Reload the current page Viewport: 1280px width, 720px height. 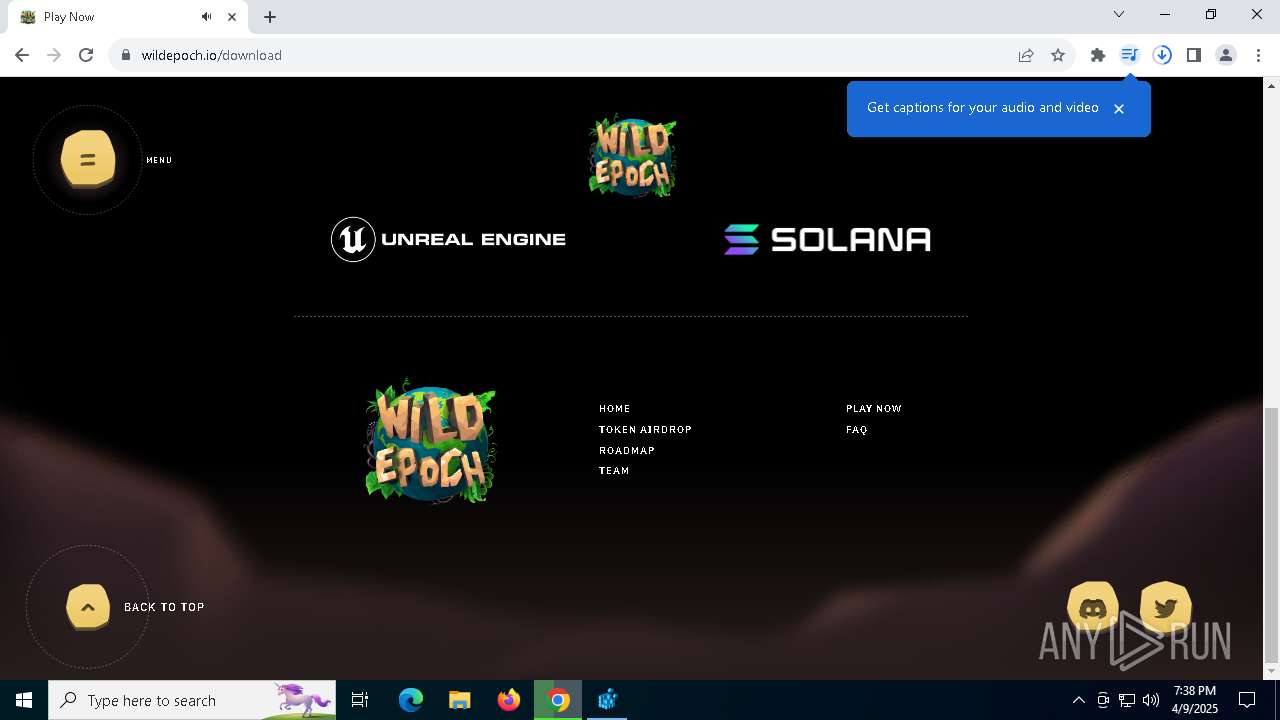coord(86,55)
